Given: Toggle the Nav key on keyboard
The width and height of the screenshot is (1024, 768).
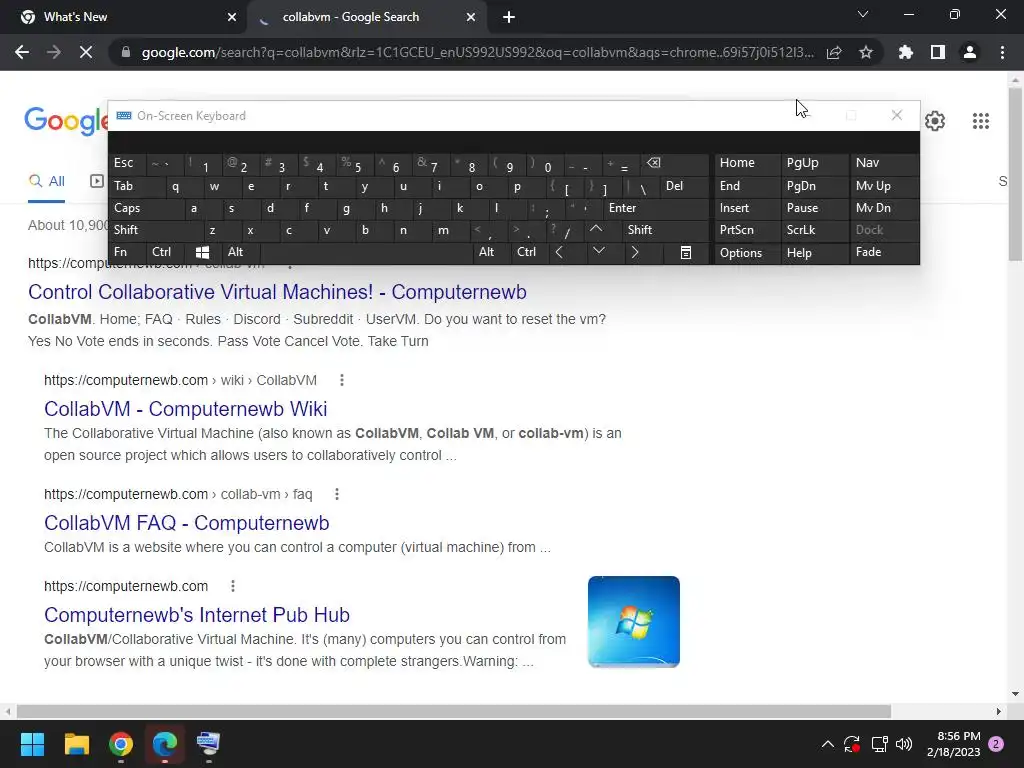Looking at the screenshot, I should pyautogui.click(x=884, y=163).
